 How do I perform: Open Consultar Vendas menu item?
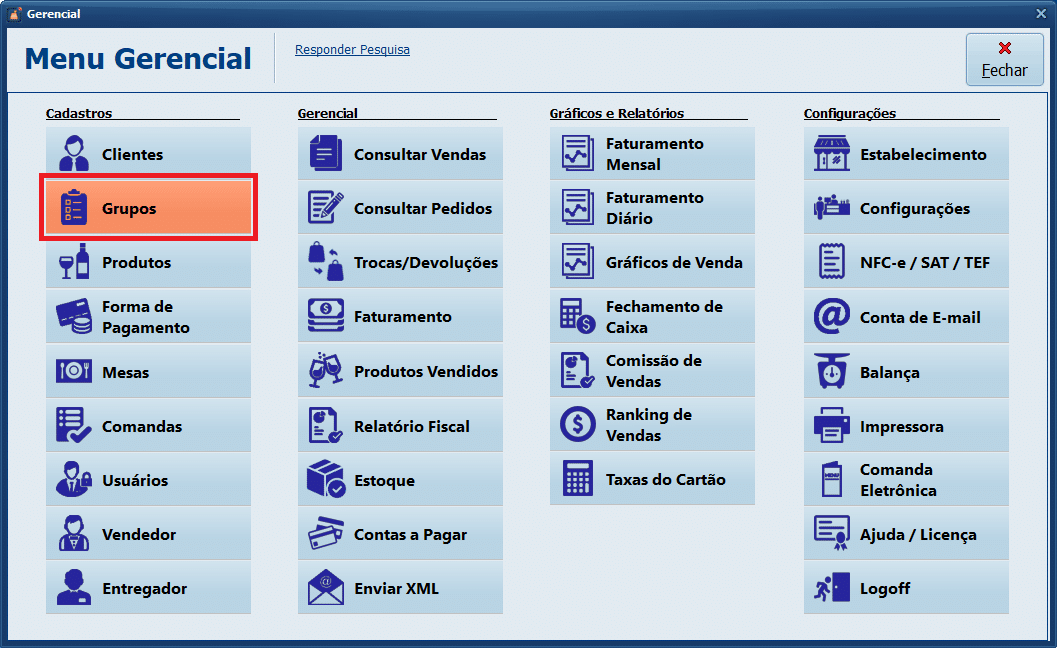pyautogui.click(x=400, y=154)
